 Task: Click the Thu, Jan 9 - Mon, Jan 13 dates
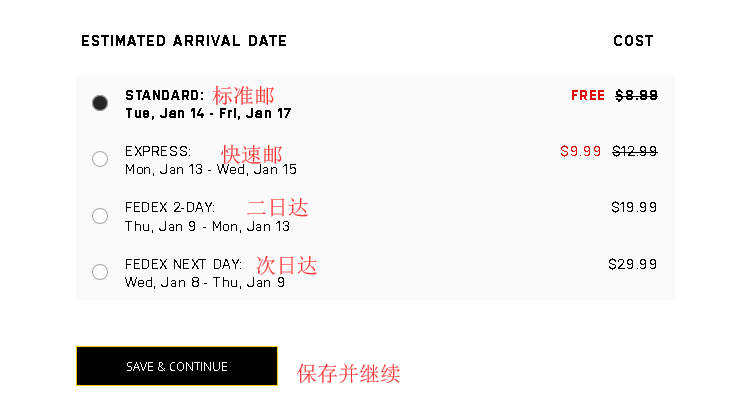(207, 227)
